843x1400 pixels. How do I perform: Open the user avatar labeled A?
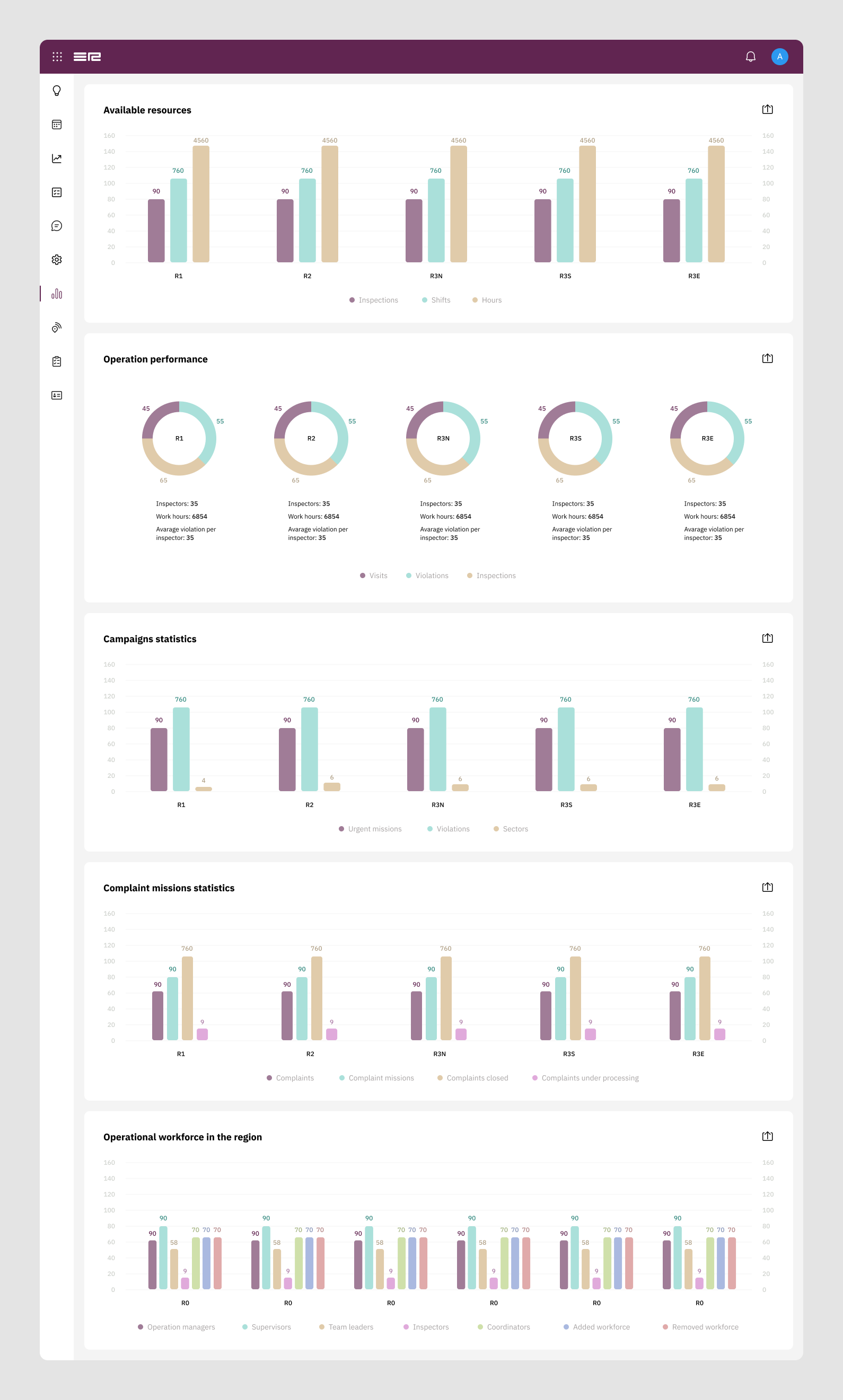[x=779, y=57]
